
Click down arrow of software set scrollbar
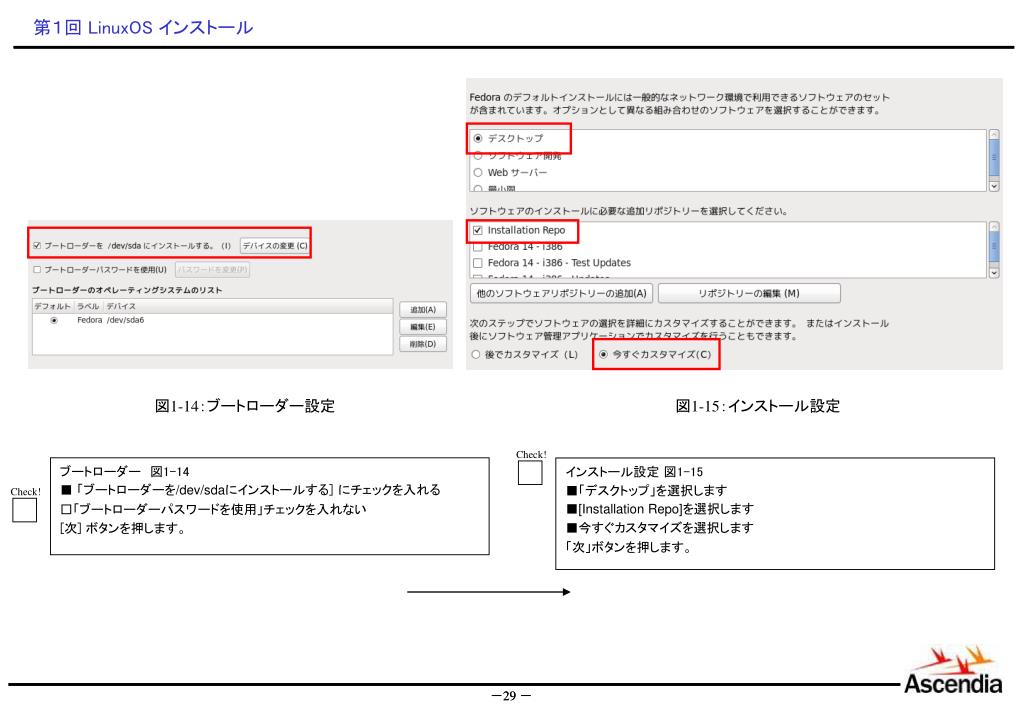pos(994,187)
